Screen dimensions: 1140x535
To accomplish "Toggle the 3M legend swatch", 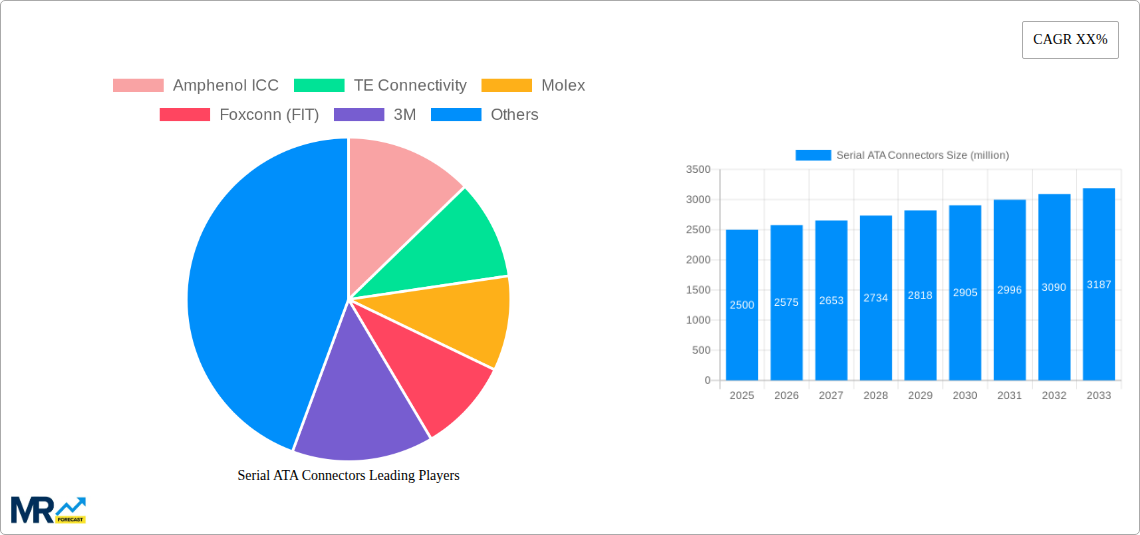I will pyautogui.click(x=359, y=115).
